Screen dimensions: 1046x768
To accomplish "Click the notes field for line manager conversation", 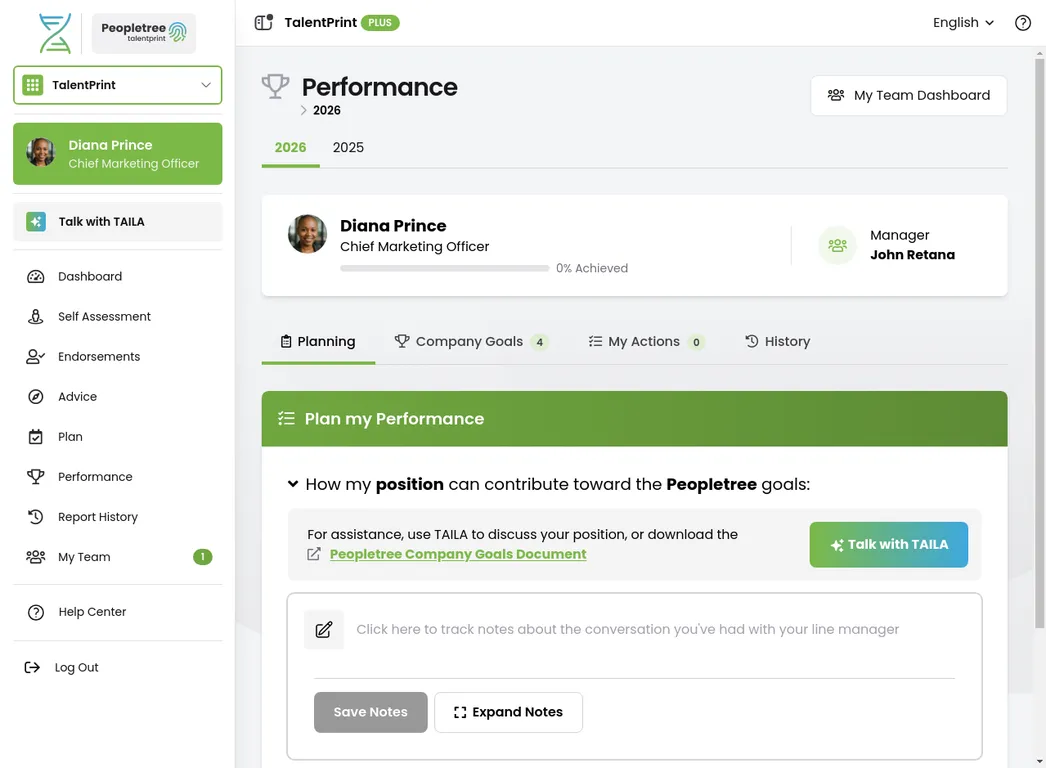I will coord(627,629).
